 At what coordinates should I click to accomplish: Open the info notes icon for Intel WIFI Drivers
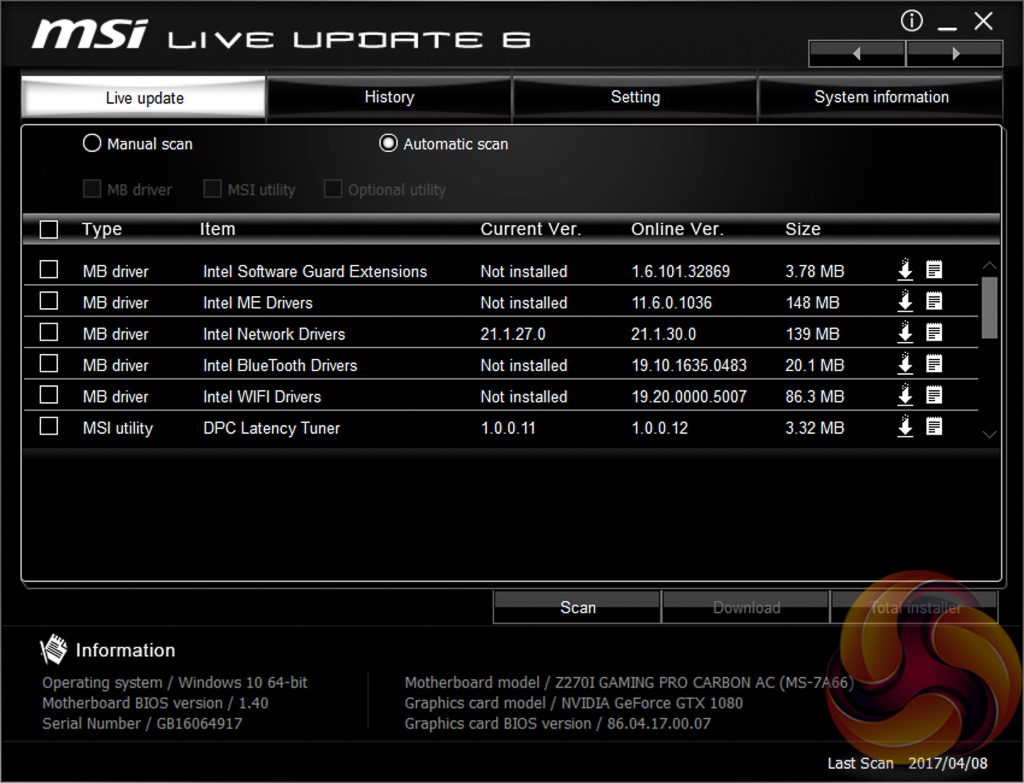click(x=934, y=395)
